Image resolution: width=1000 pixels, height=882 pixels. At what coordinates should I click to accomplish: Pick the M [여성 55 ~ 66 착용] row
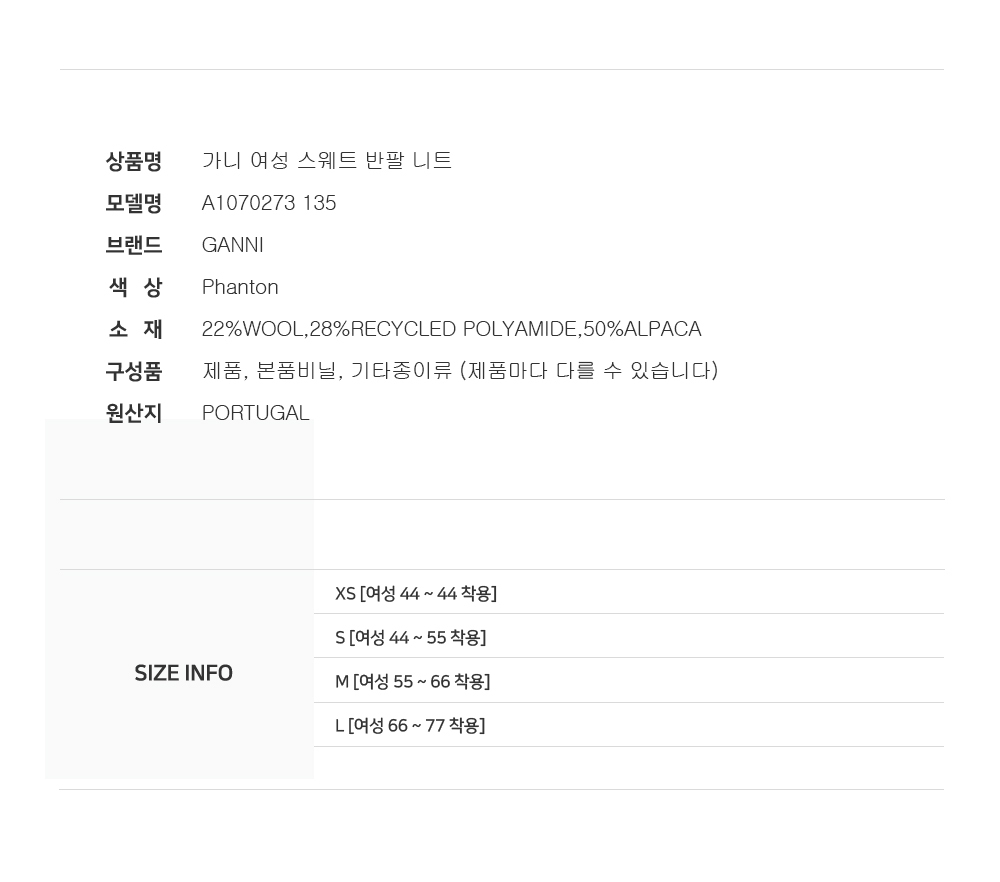pyautogui.click(x=413, y=681)
